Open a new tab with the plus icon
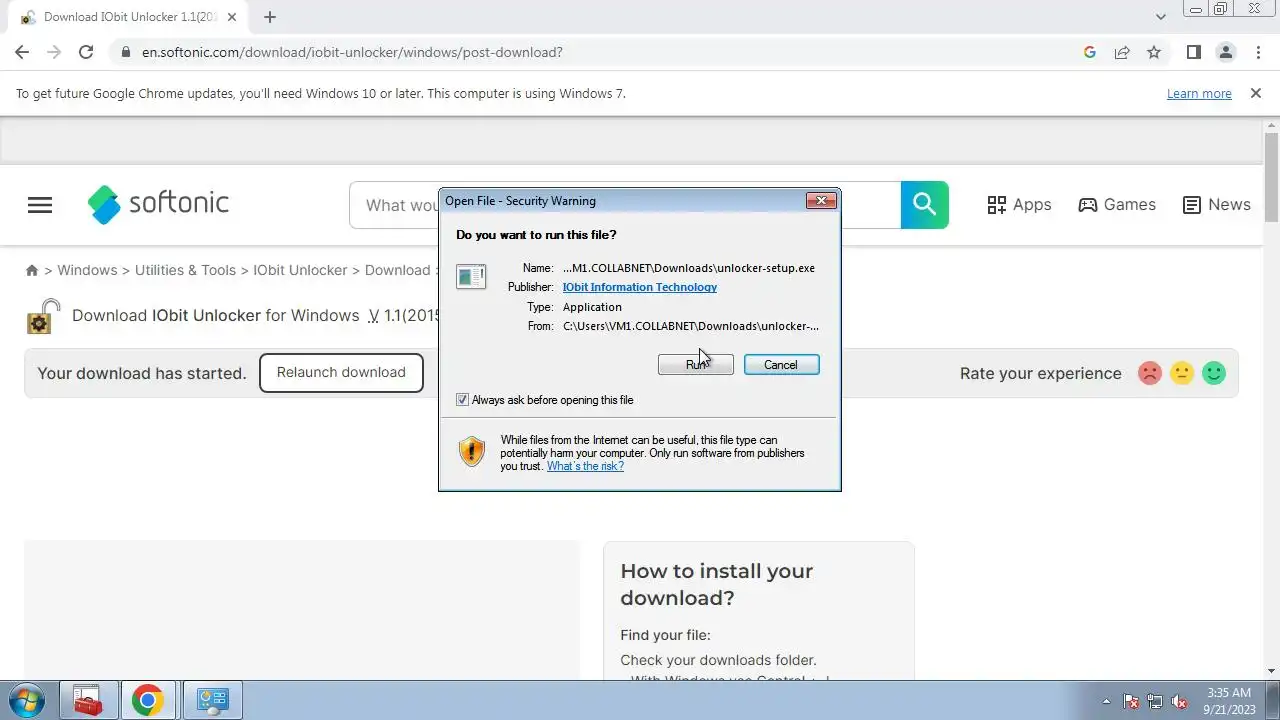The width and height of the screenshot is (1280, 720). coord(270,17)
